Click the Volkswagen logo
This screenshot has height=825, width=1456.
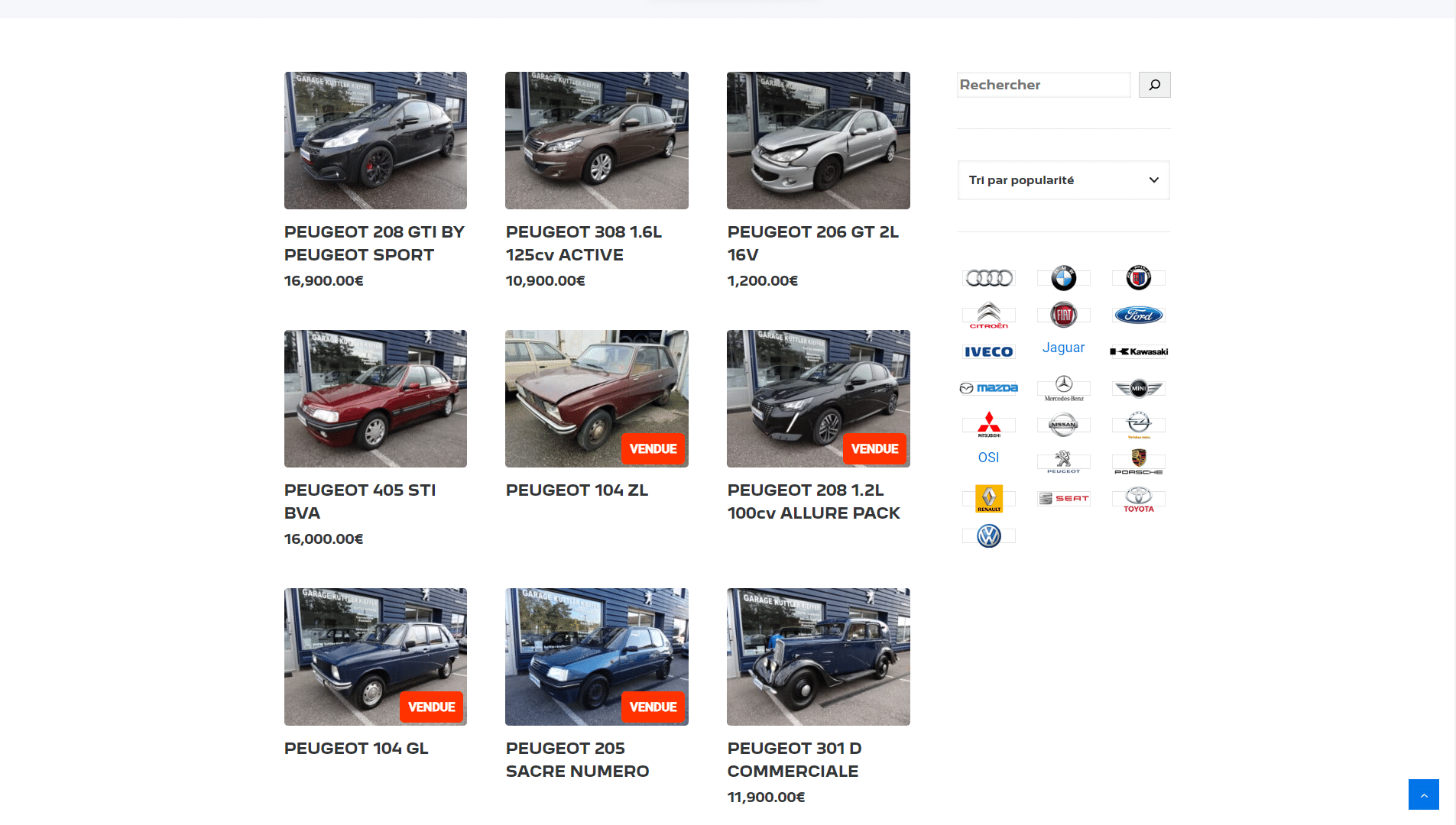pos(988,535)
